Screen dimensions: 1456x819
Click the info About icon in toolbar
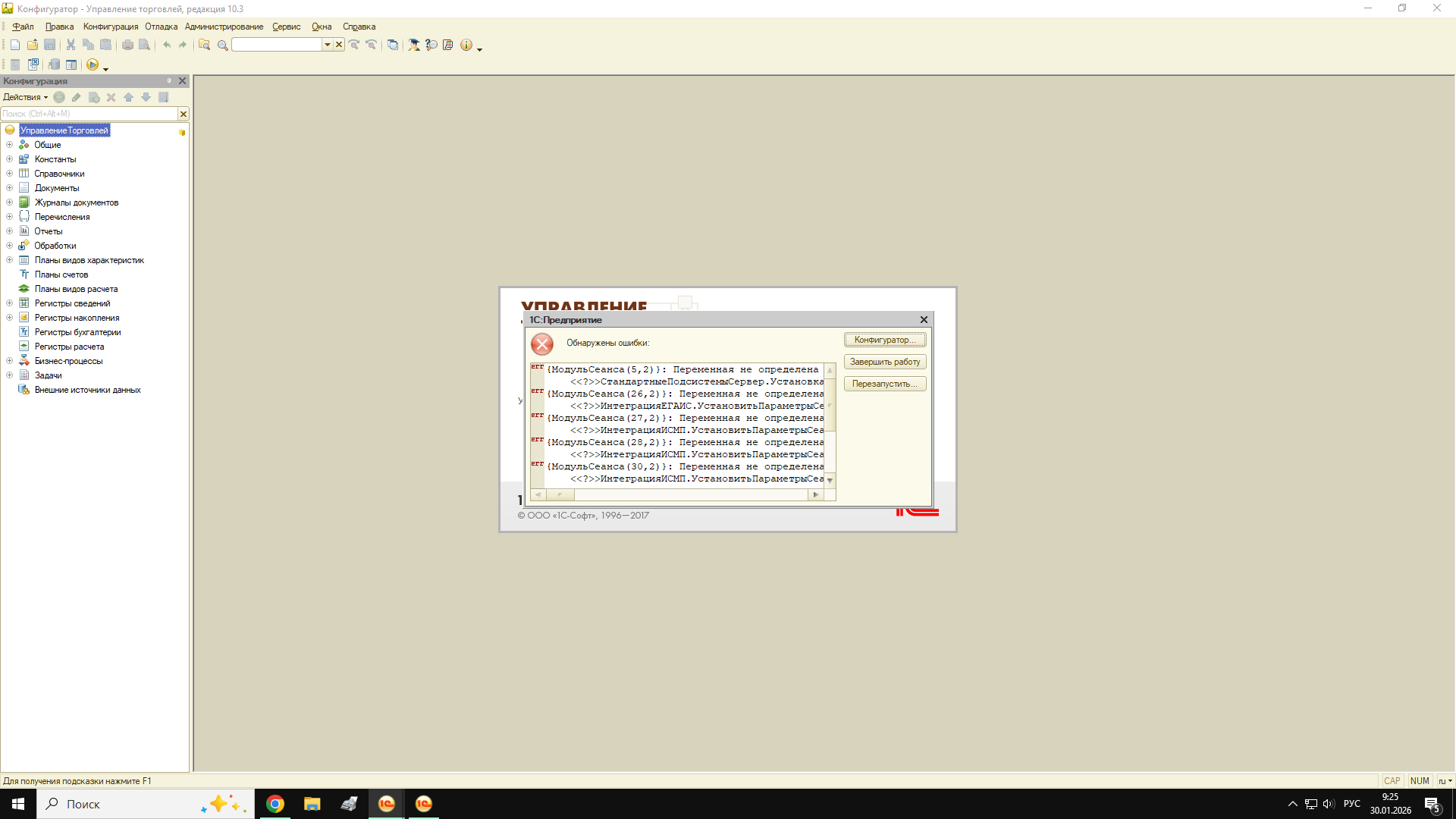(x=466, y=45)
